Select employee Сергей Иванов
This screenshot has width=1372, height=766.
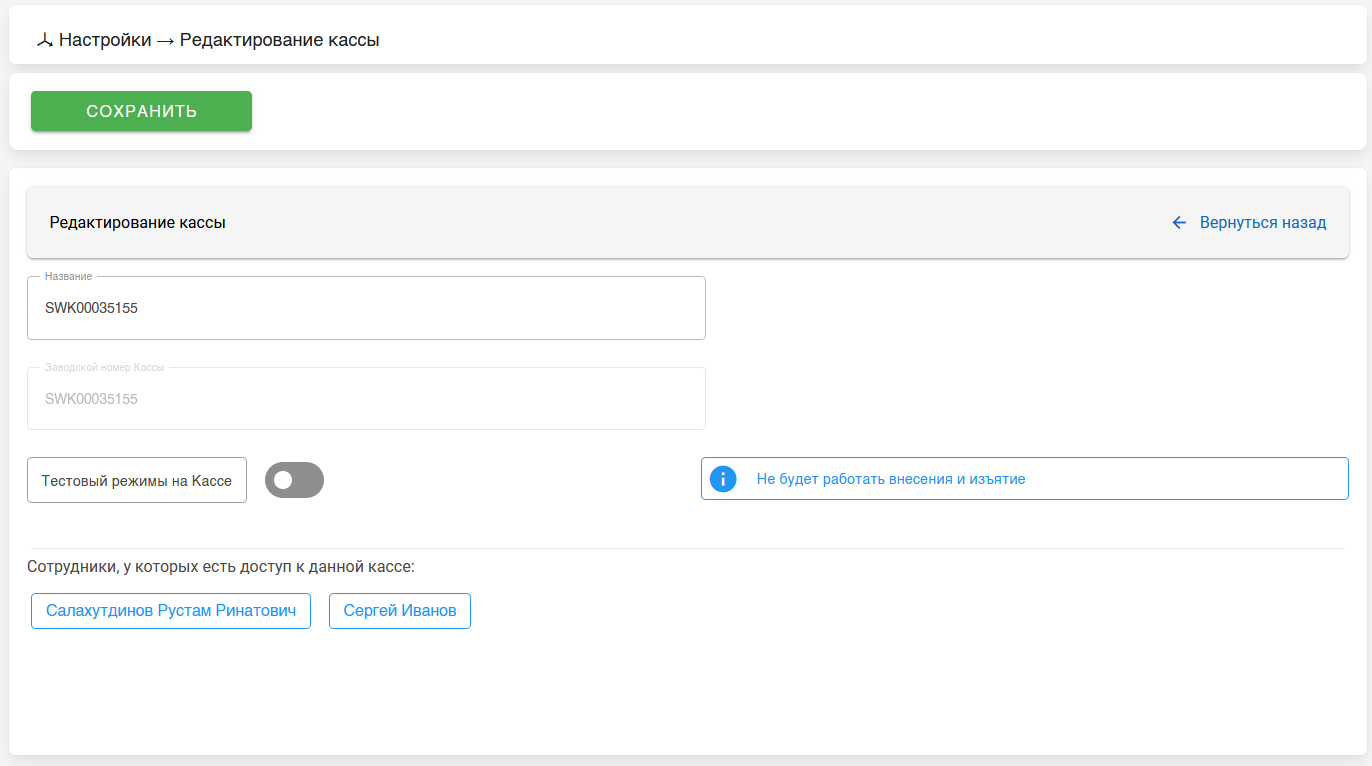(x=400, y=611)
